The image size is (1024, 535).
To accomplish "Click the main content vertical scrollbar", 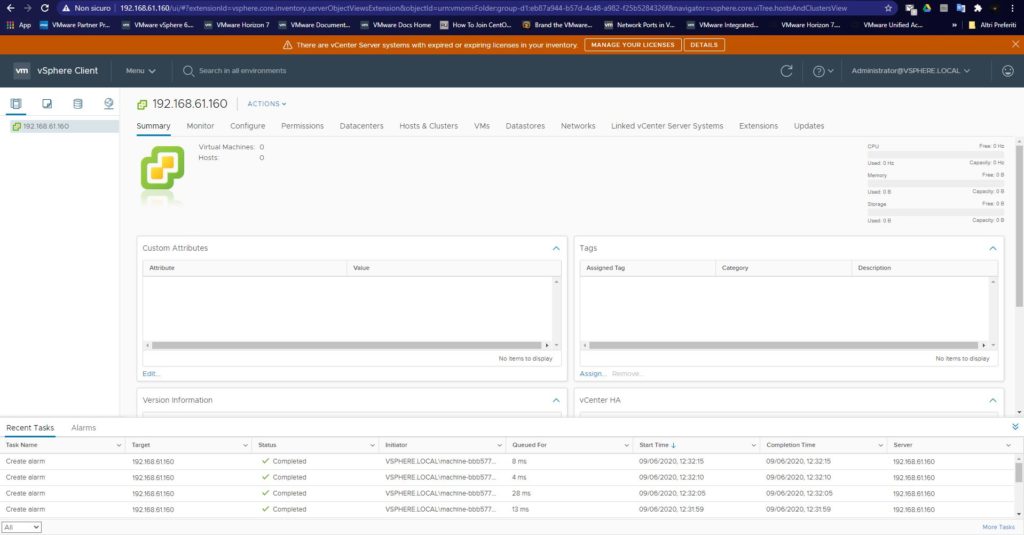I will 1019,225.
